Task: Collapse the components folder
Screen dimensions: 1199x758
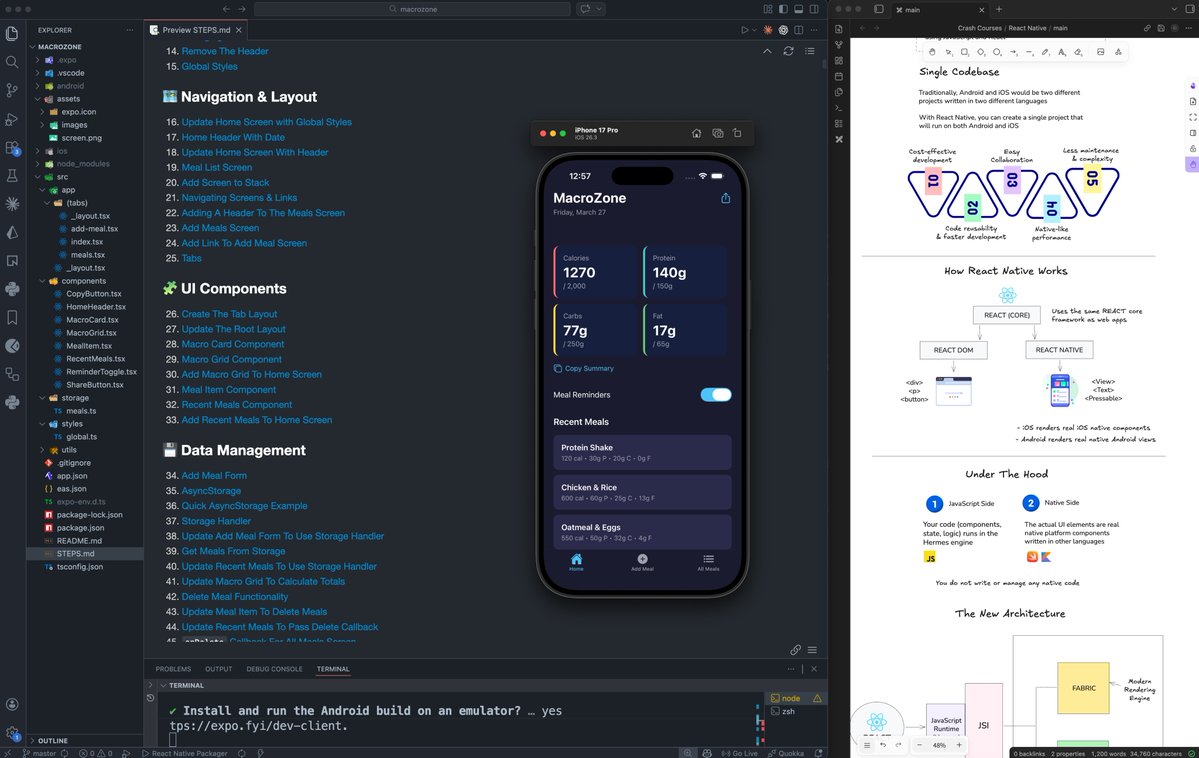Action: pyautogui.click(x=84, y=281)
